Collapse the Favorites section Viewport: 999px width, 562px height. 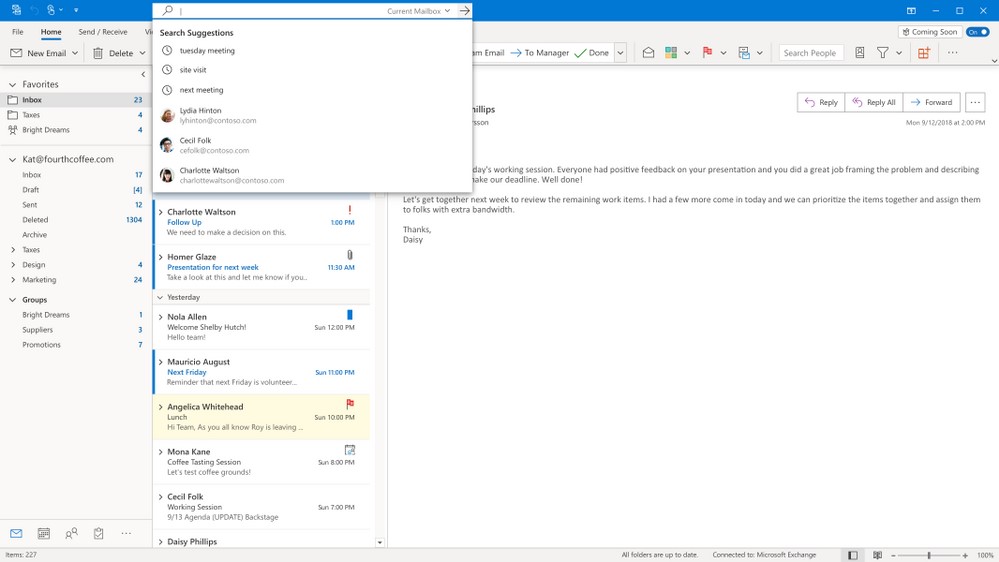click(12, 84)
